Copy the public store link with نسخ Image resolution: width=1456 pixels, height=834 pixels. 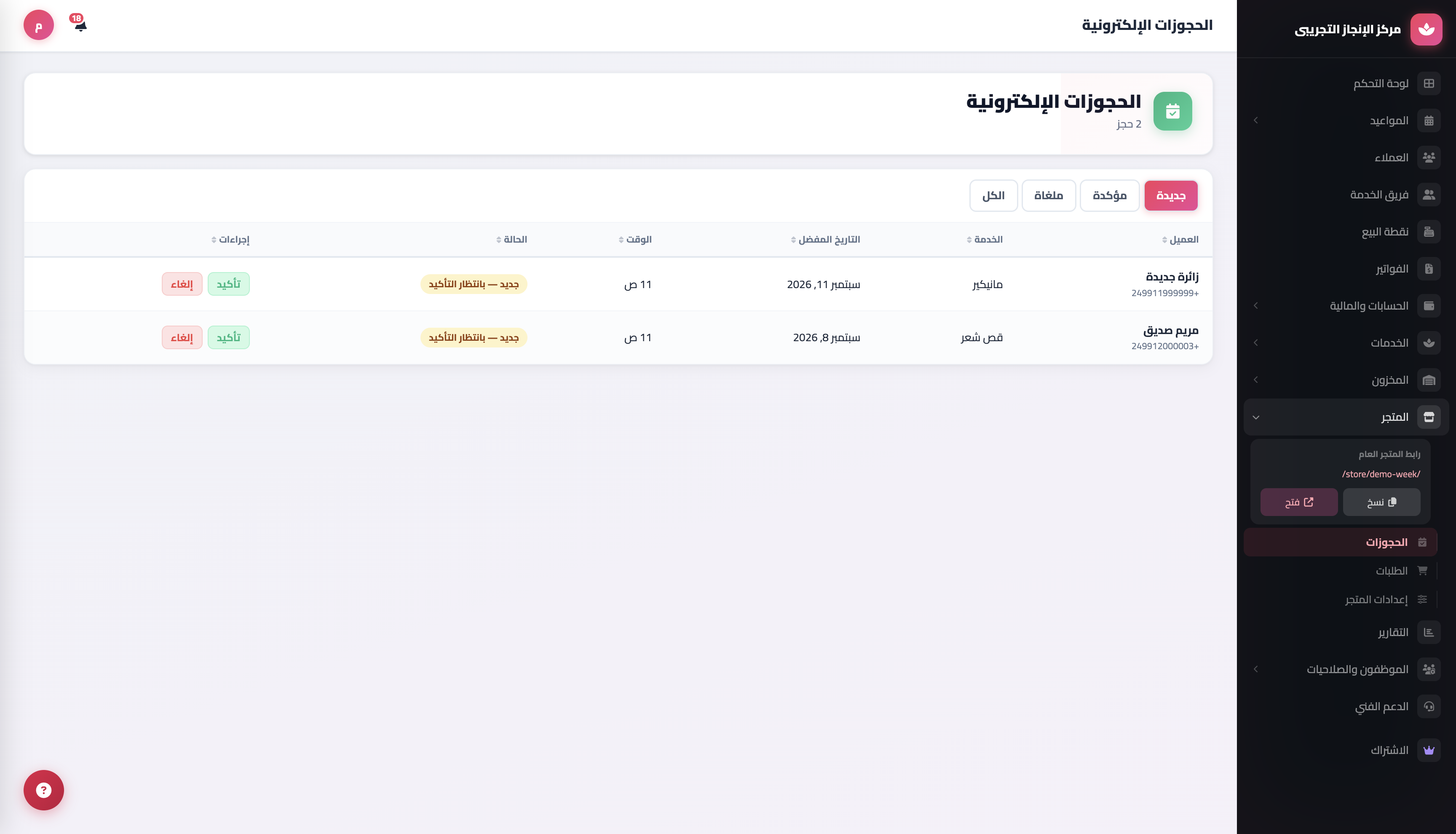click(x=1381, y=503)
